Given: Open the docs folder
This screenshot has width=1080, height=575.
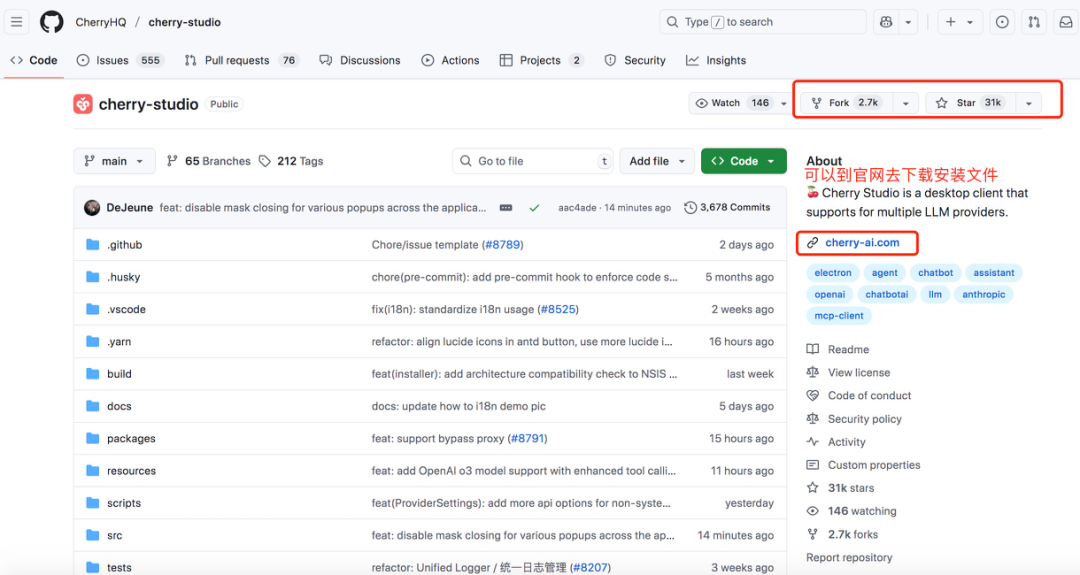Looking at the screenshot, I should click(x=119, y=406).
